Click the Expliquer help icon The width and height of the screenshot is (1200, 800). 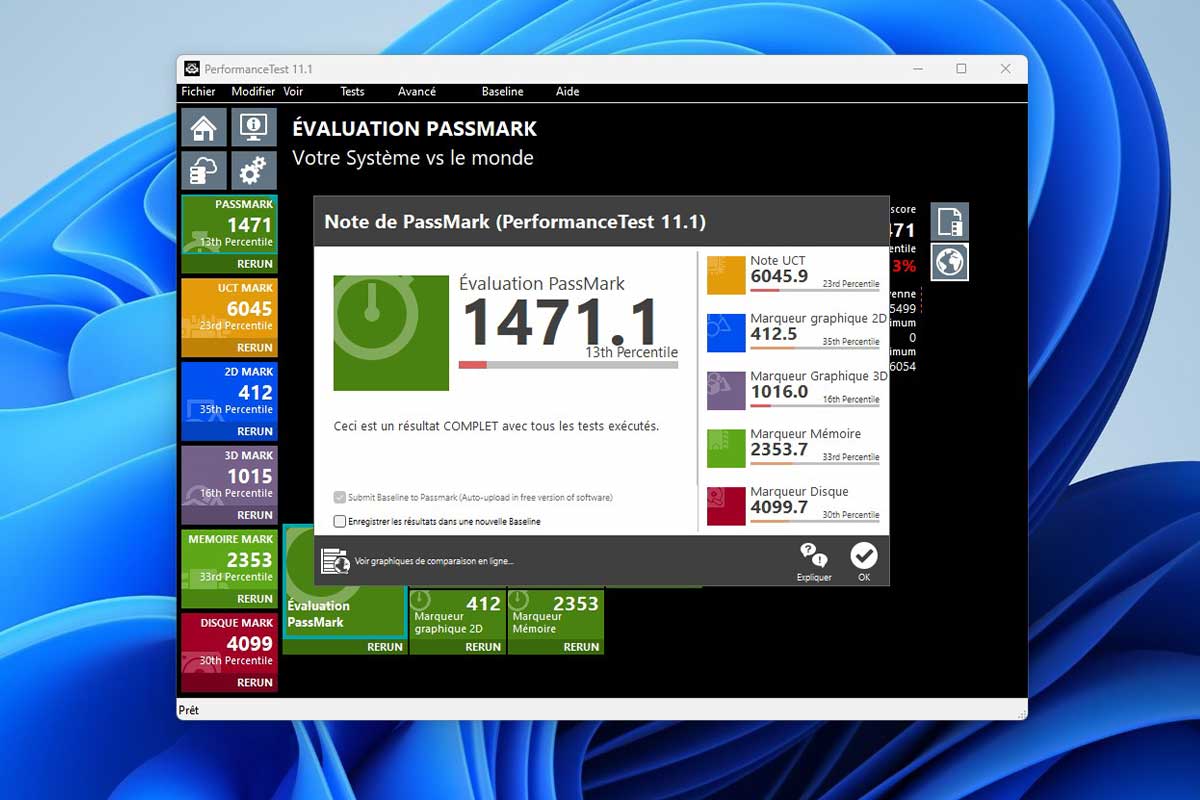tap(814, 562)
